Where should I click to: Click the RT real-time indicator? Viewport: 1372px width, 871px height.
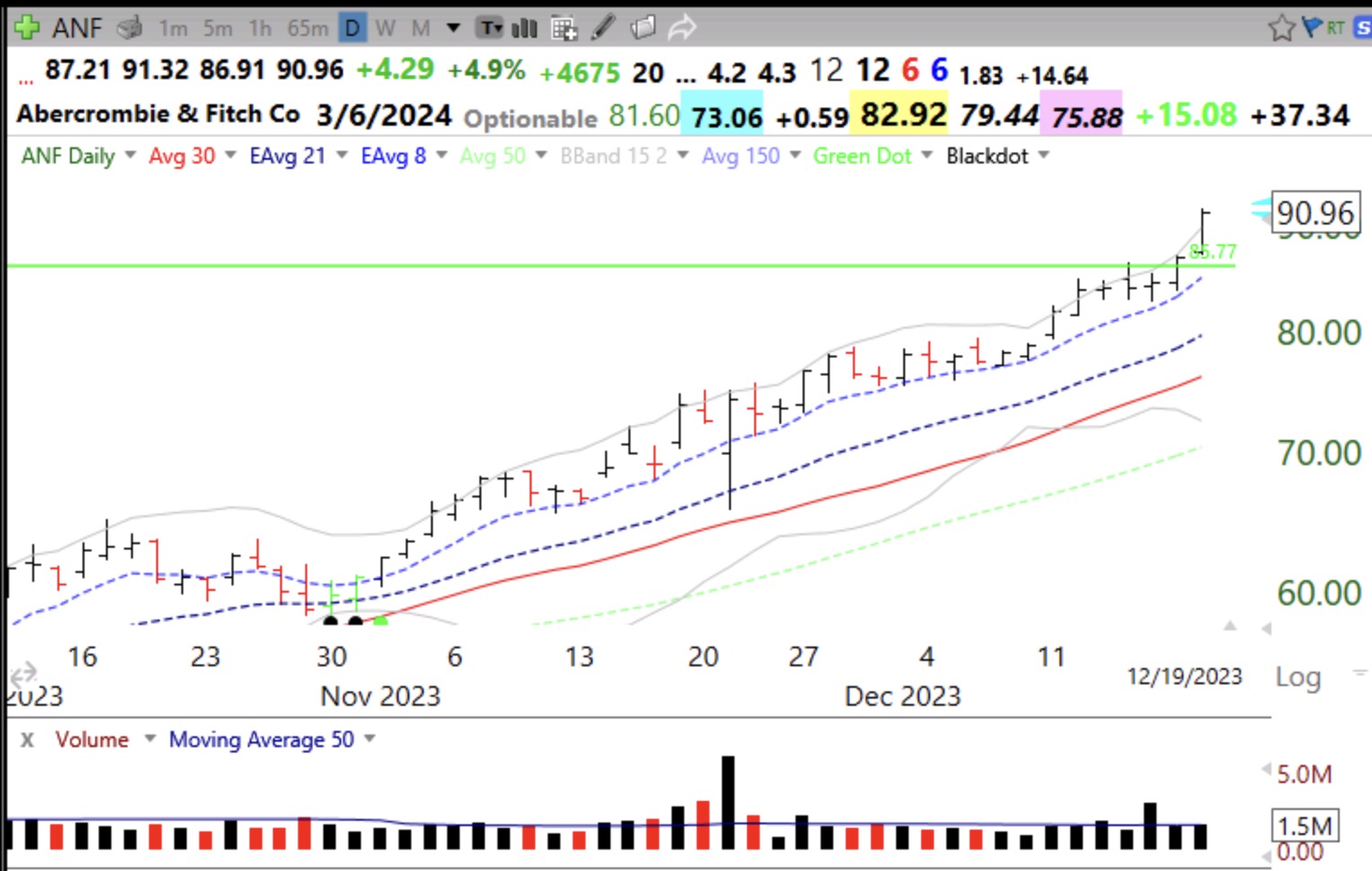(1335, 28)
